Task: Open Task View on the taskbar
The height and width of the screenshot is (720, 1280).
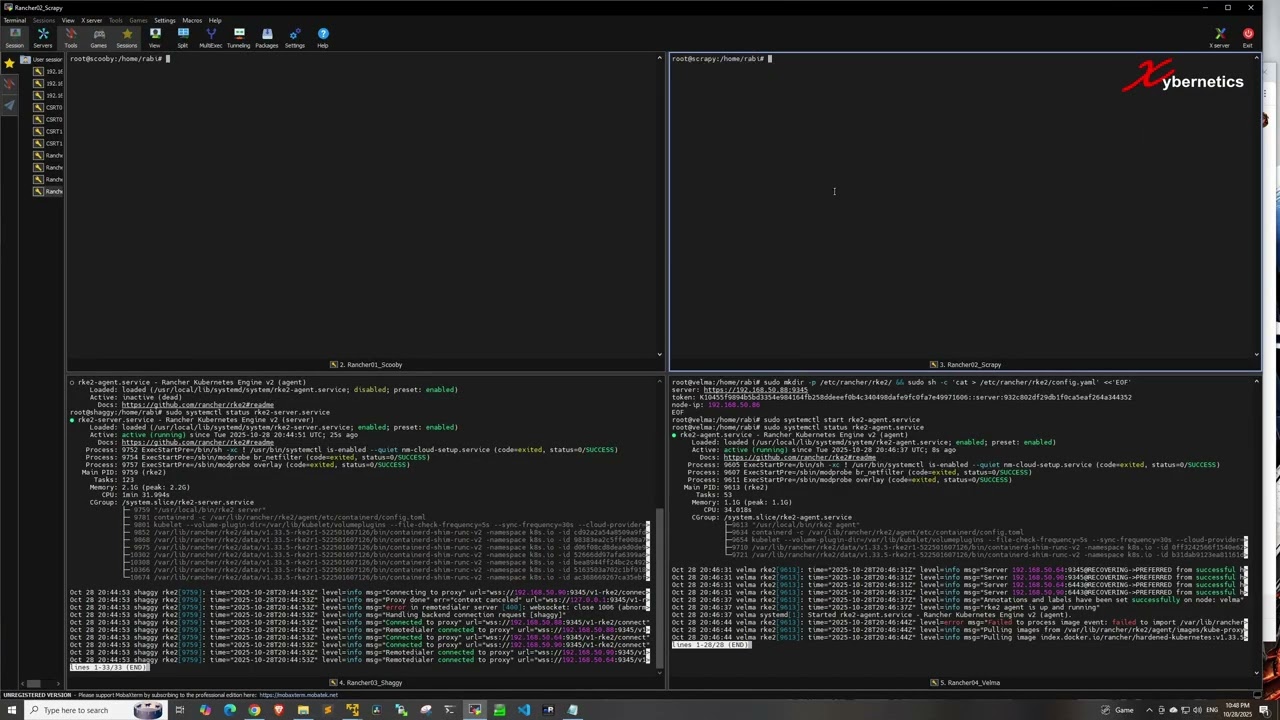Action: point(180,710)
